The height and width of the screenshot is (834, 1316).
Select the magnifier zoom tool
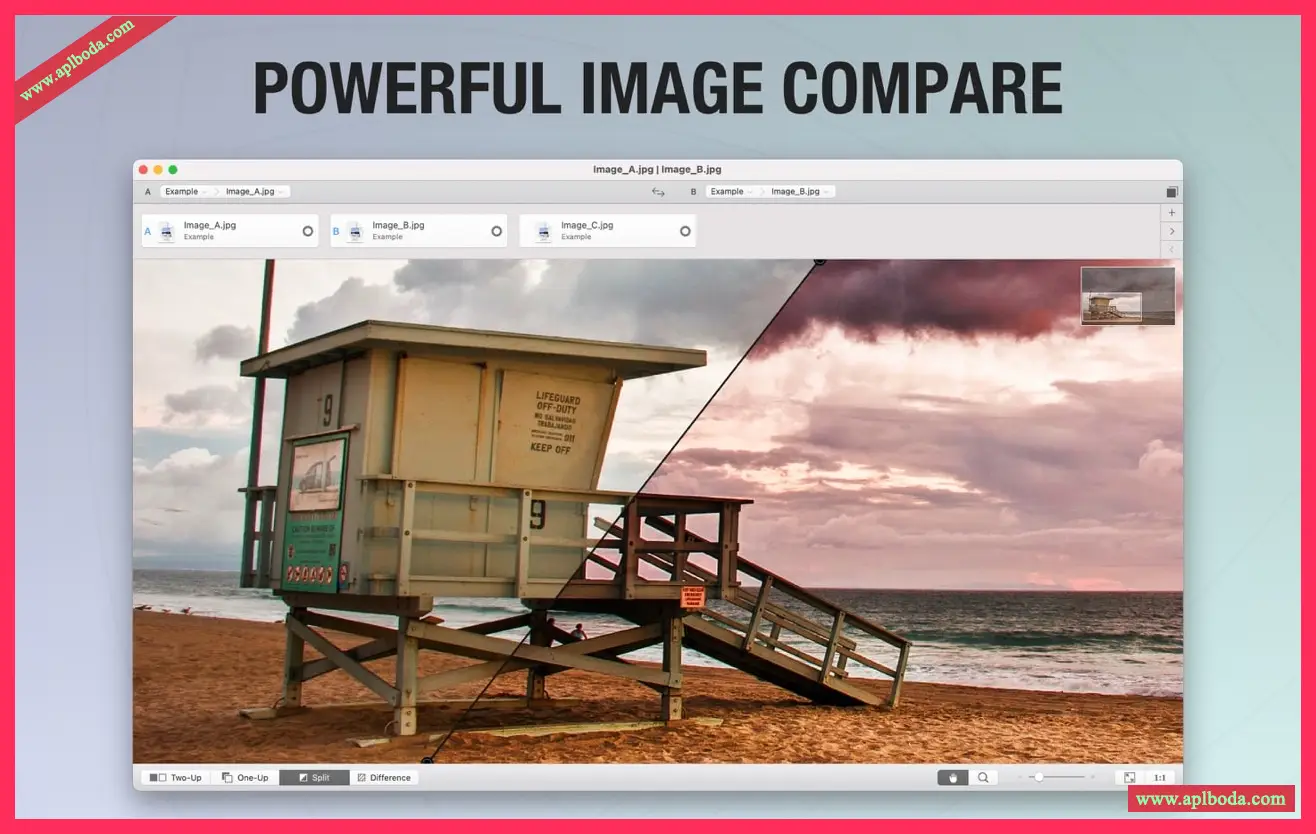[983, 777]
